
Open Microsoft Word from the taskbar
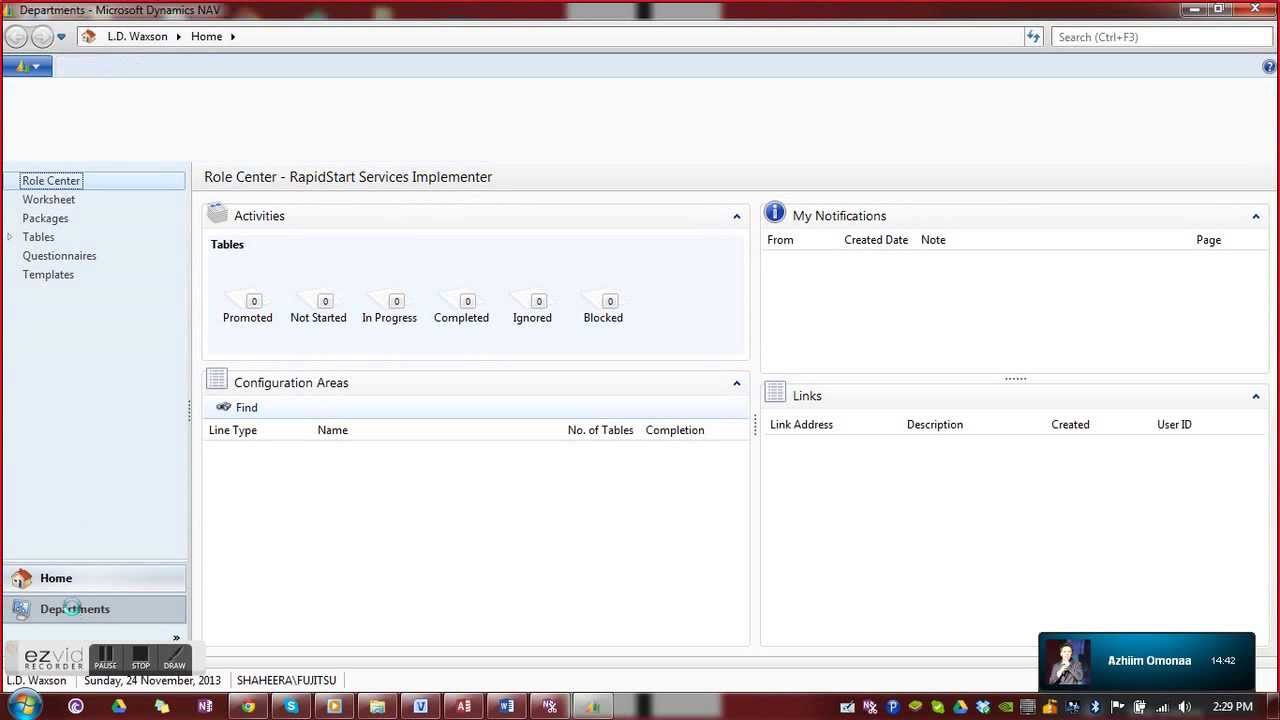point(506,706)
